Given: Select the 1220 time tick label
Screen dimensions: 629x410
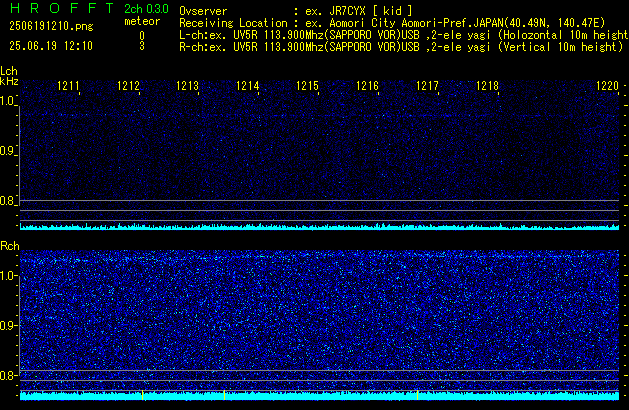Looking at the screenshot, I should click(x=607, y=86).
